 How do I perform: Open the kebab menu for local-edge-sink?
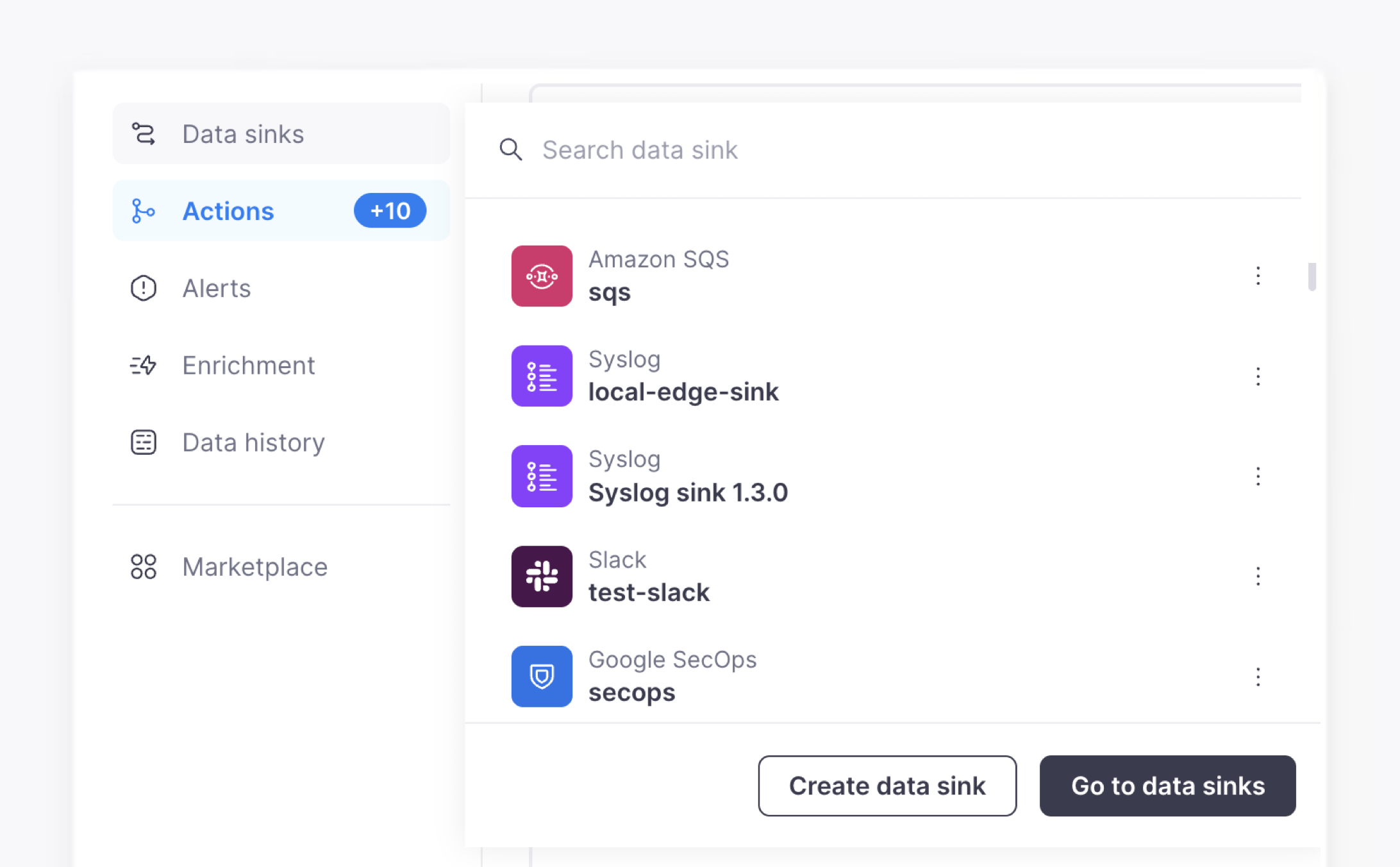coord(1258,376)
